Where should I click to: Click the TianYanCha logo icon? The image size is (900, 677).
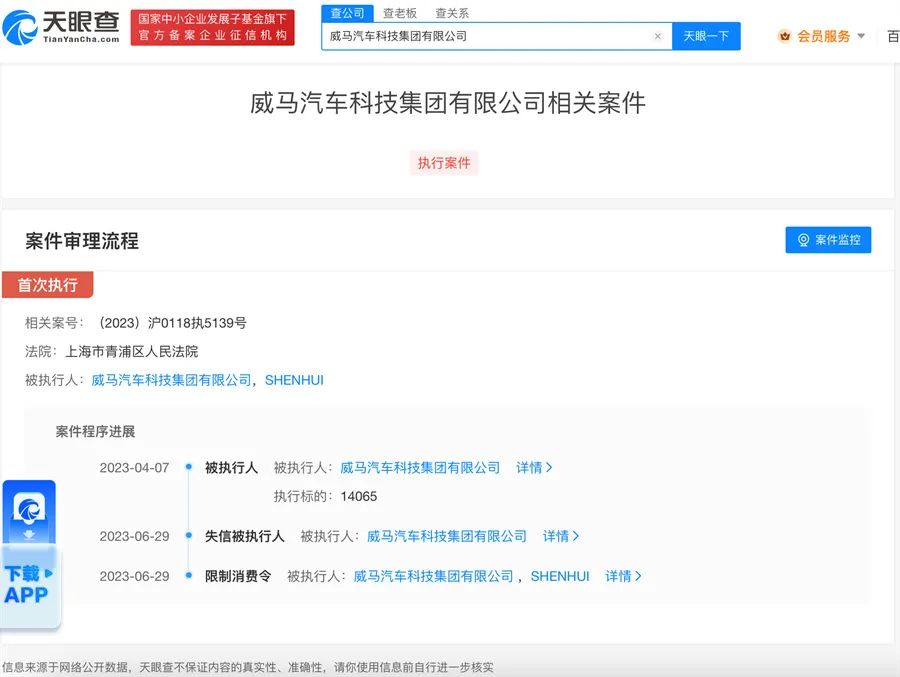pos(20,28)
